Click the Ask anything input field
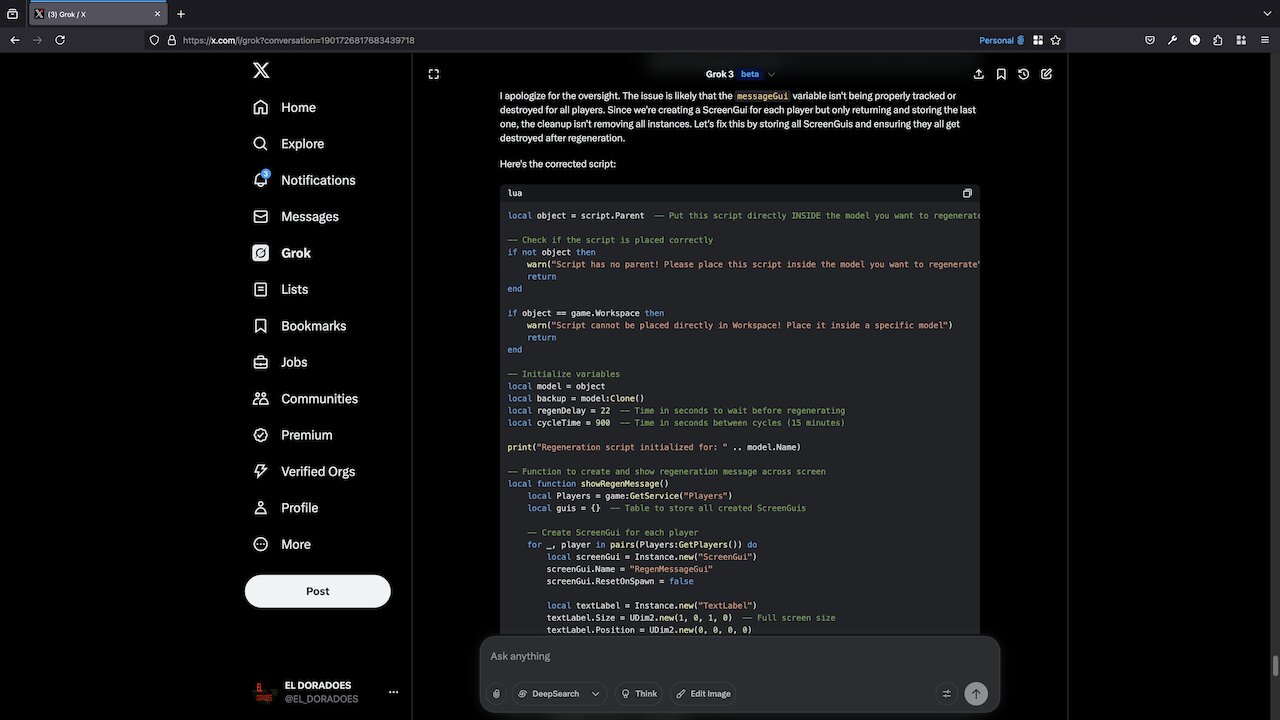Image resolution: width=1280 pixels, height=720 pixels. click(x=740, y=656)
